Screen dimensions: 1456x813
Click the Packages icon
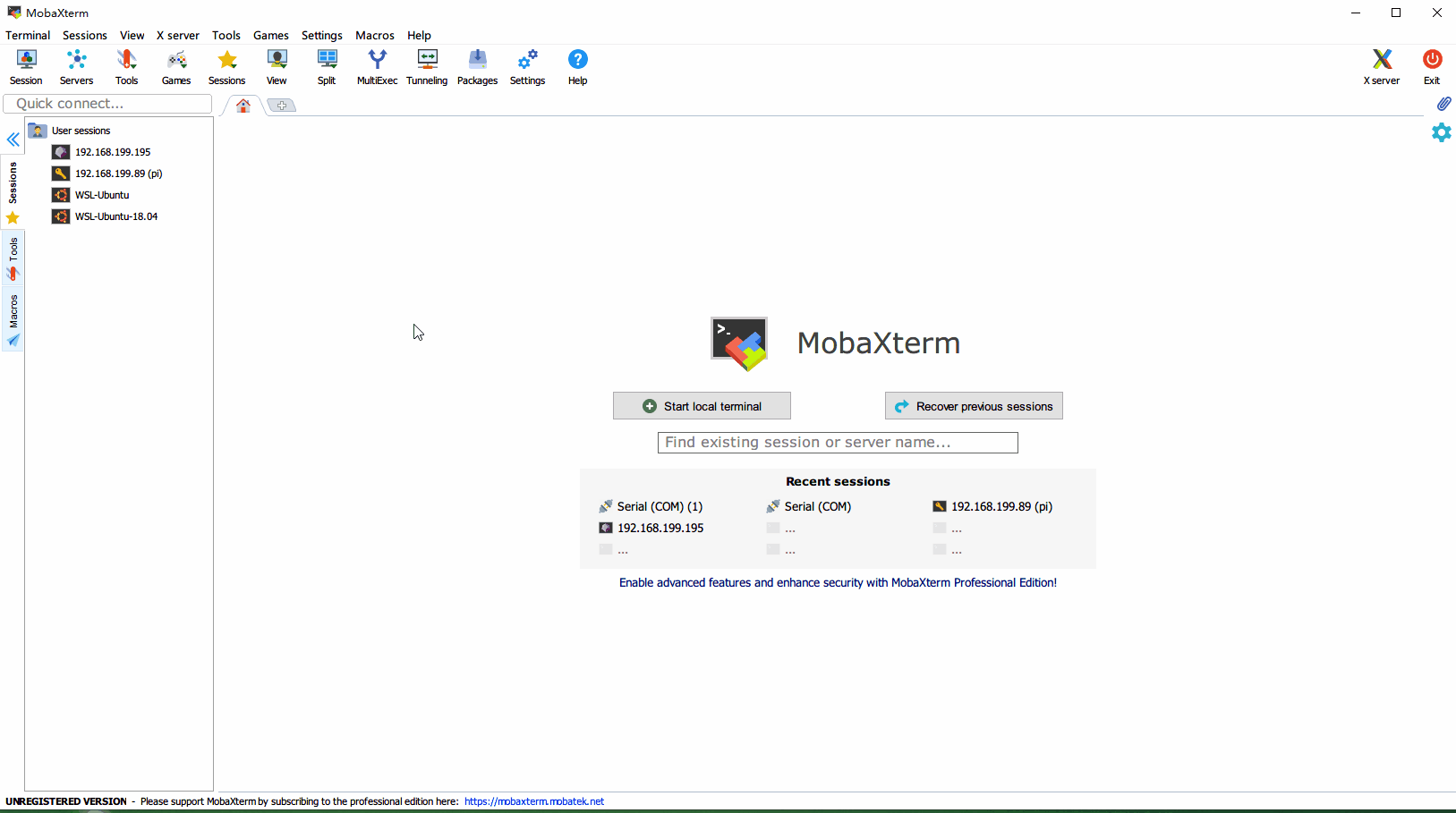click(477, 68)
